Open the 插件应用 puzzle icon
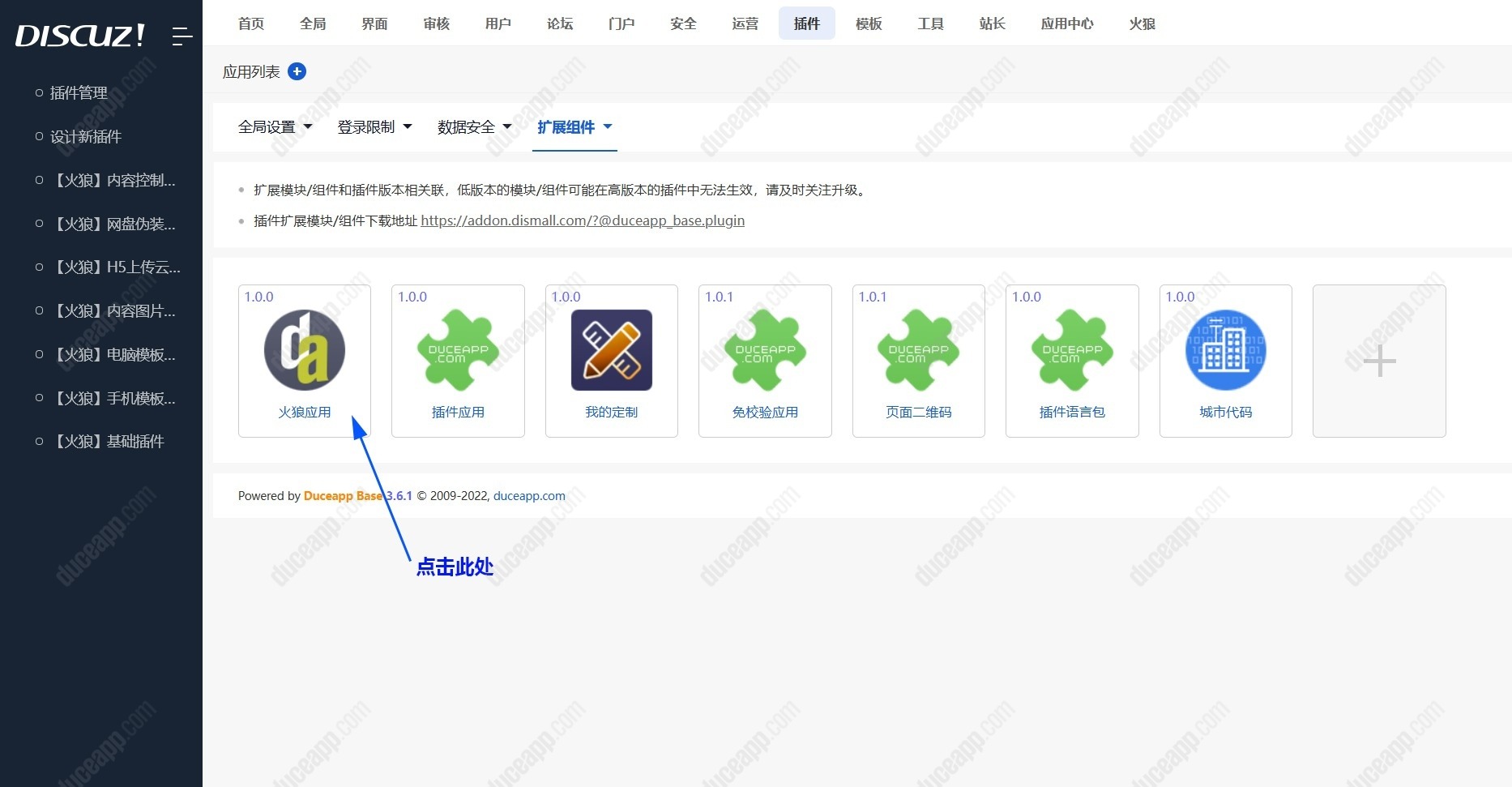 (458, 350)
